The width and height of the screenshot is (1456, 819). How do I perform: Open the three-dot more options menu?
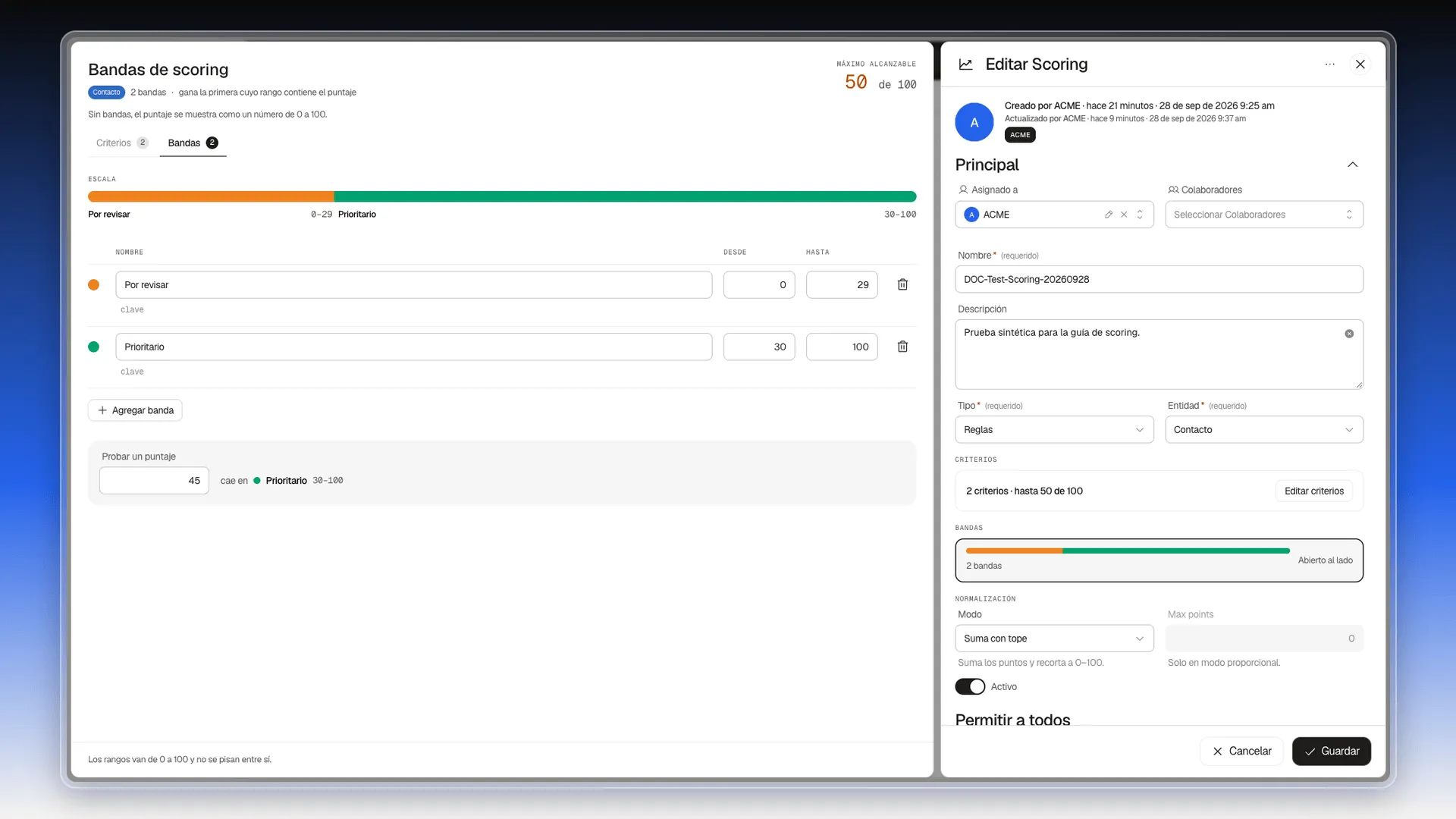[1329, 64]
